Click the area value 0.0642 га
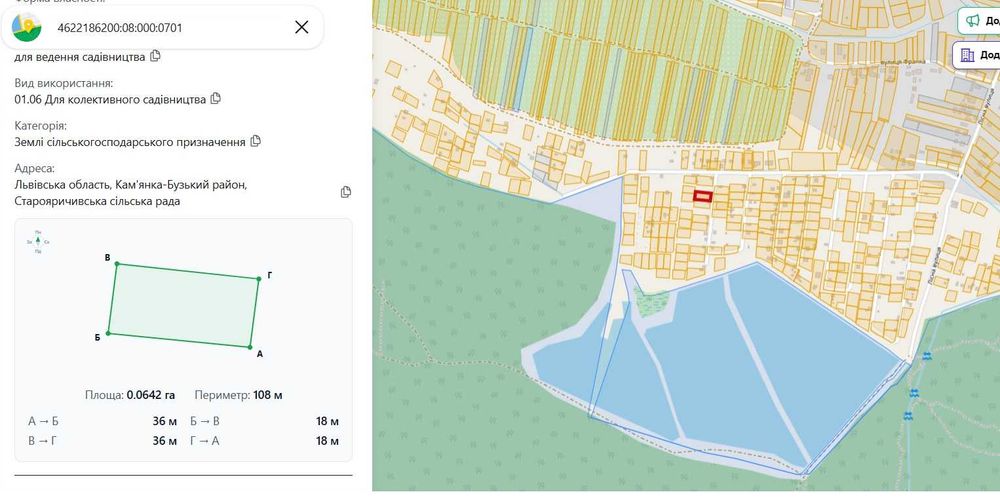Viewport: 1000px width, 501px height. (151, 395)
